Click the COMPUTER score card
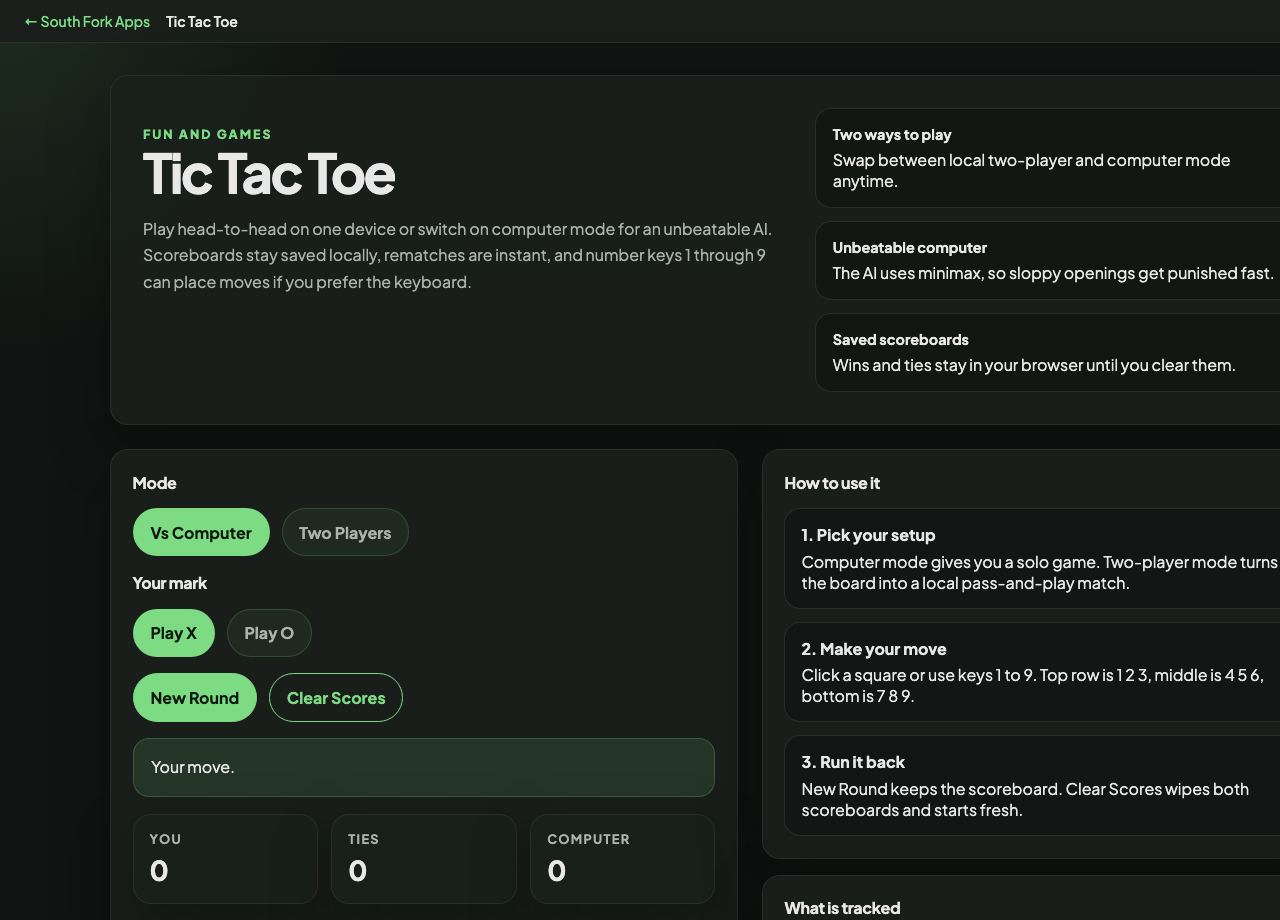 [x=622, y=859]
